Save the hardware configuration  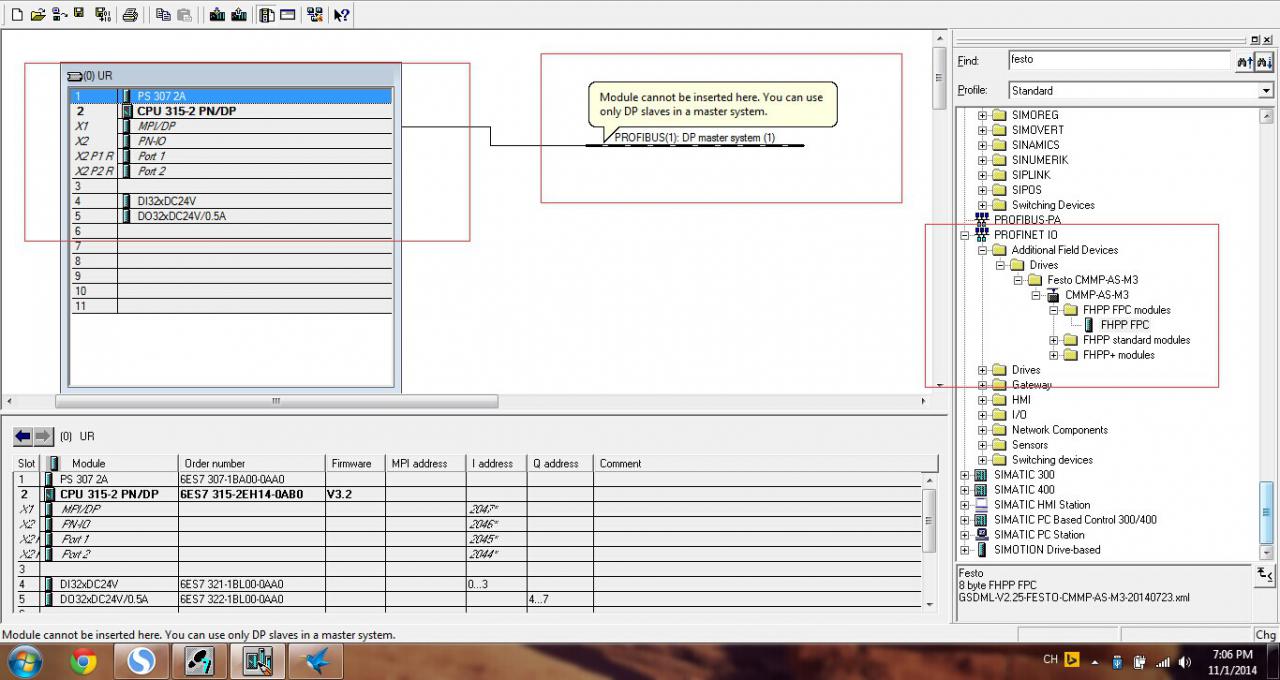(79, 15)
